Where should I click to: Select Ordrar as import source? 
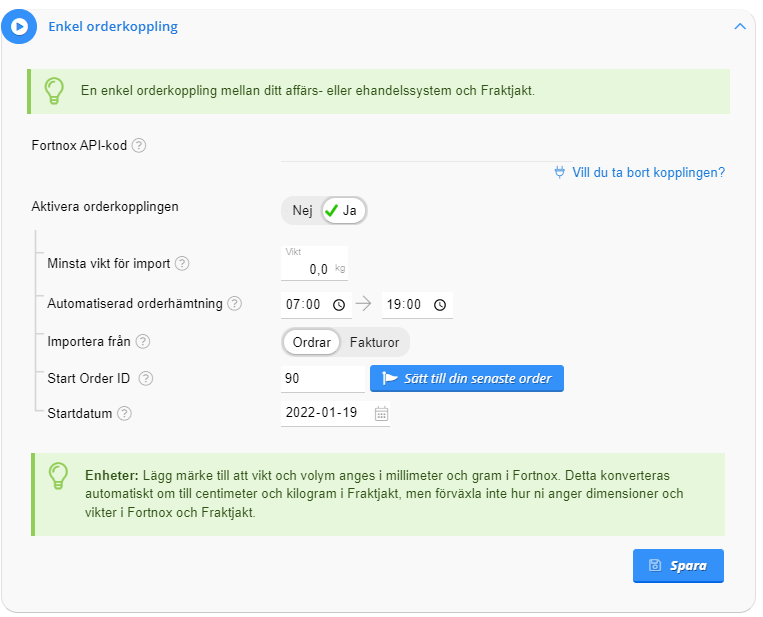311,343
